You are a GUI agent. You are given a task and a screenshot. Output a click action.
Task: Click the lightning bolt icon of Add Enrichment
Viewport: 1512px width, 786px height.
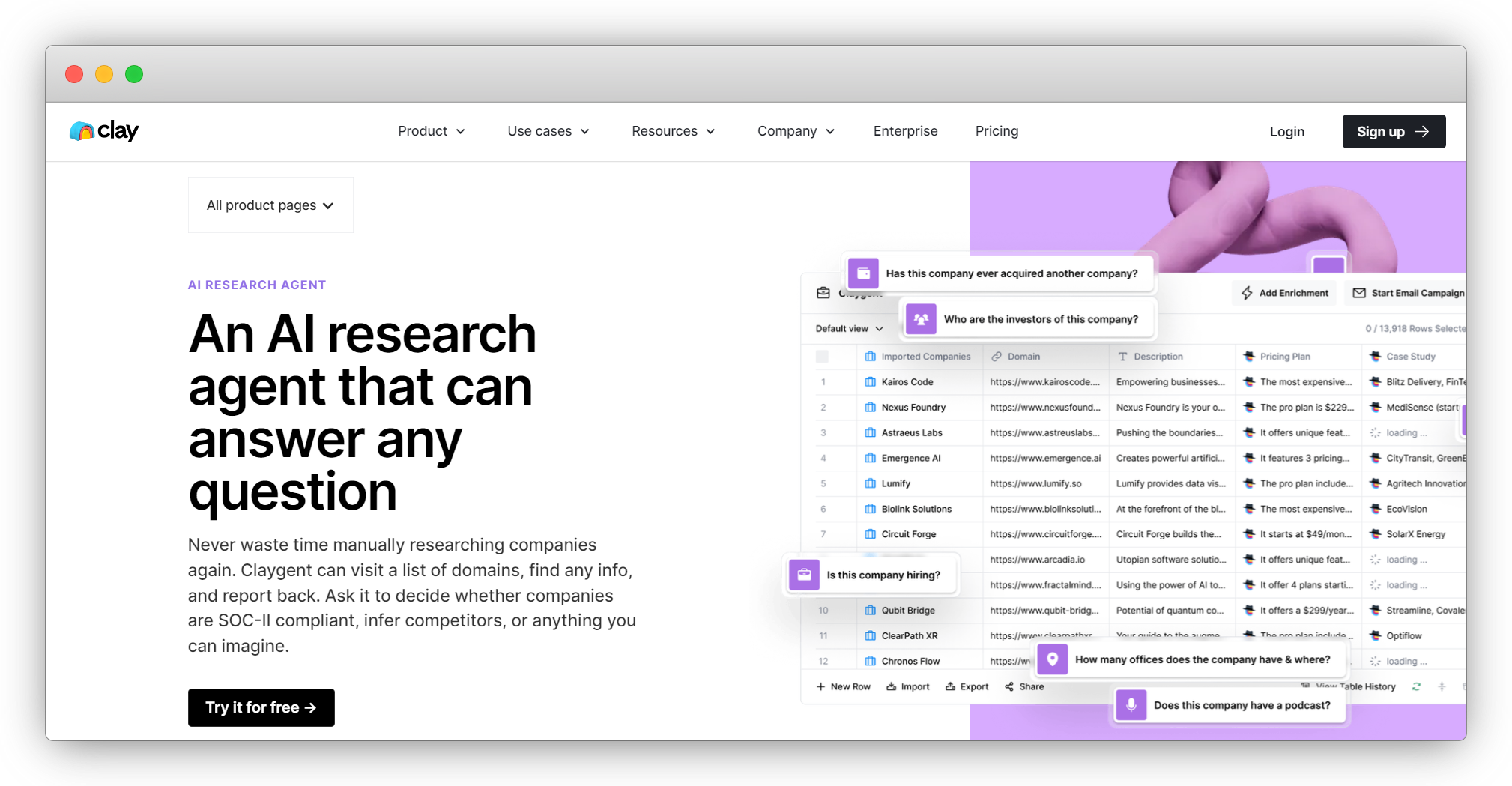(x=1247, y=293)
